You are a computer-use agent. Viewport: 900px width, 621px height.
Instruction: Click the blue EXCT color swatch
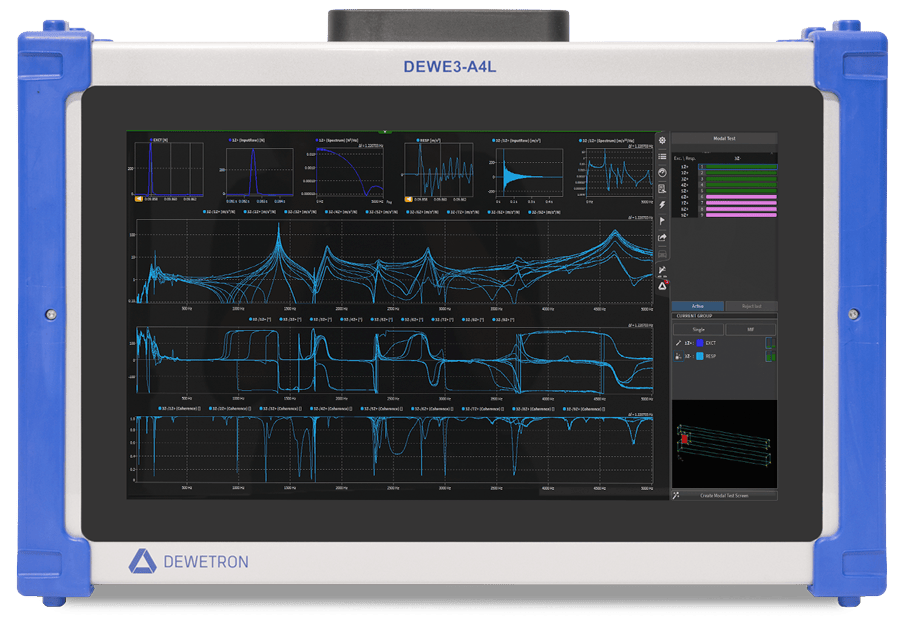click(x=699, y=343)
